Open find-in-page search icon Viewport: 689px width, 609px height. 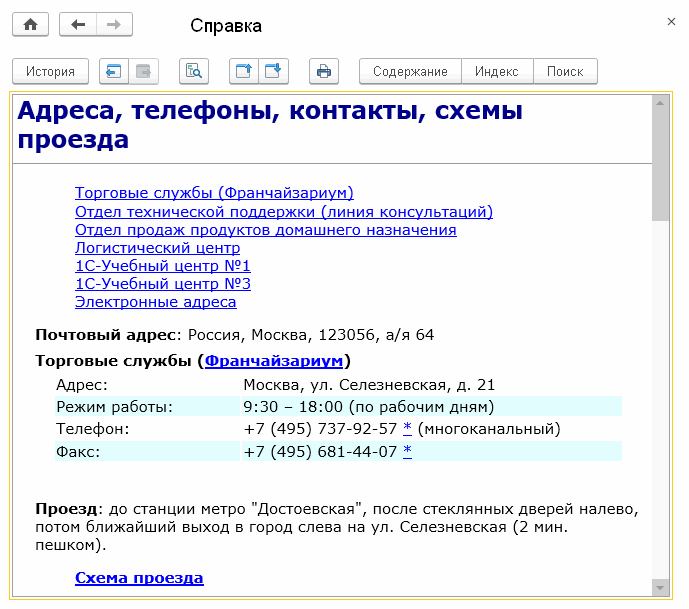tap(194, 71)
